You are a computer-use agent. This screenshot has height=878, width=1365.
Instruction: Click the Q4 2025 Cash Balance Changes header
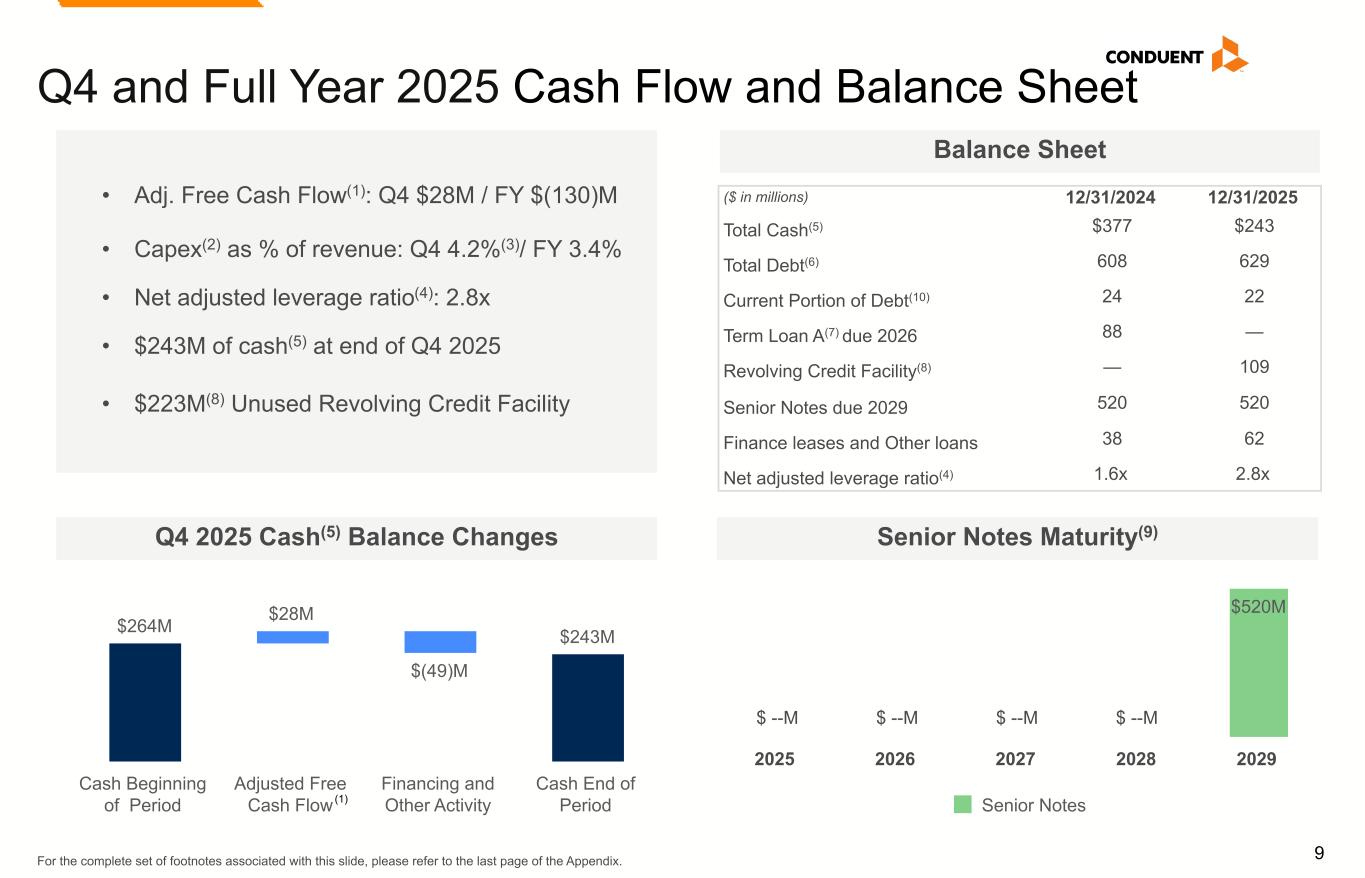(356, 538)
